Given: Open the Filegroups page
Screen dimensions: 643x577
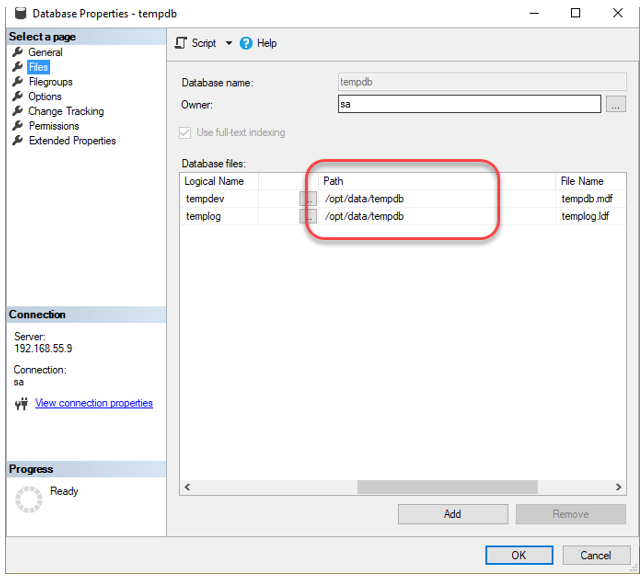Looking at the screenshot, I should [x=50, y=82].
